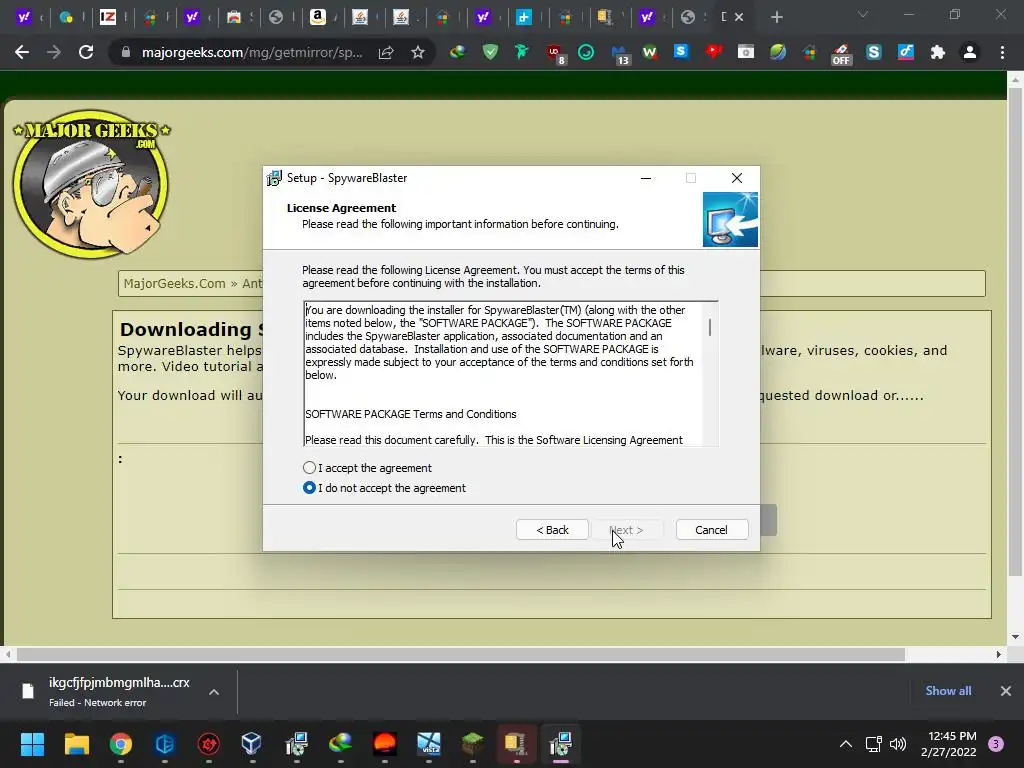The image size is (1024, 768).
Task: Go forward in Chrome browser
Action: [54, 52]
